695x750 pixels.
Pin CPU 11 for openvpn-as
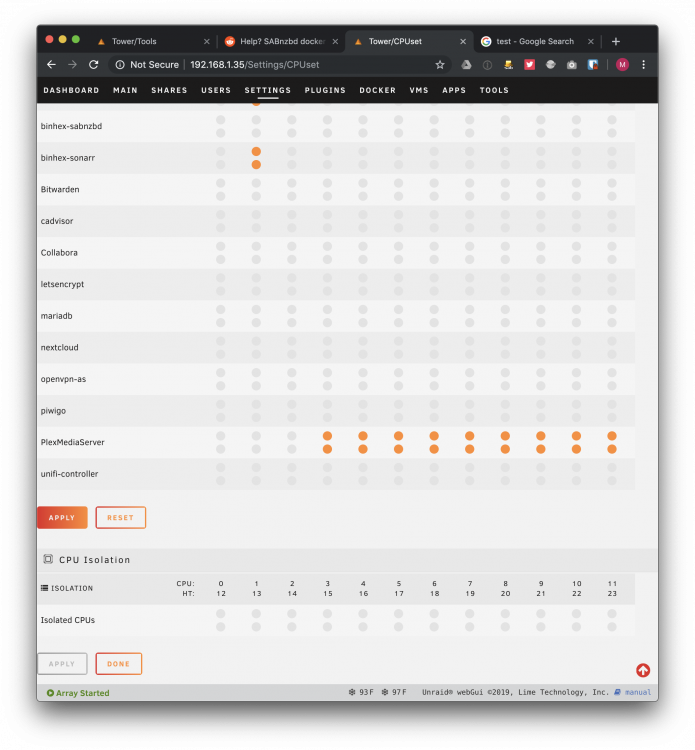tap(612, 373)
